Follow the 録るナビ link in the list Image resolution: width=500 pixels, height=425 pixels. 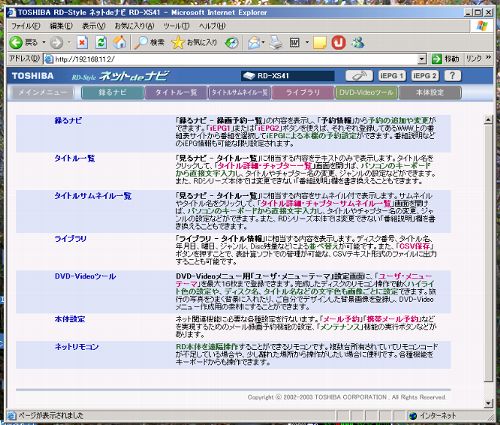point(68,121)
